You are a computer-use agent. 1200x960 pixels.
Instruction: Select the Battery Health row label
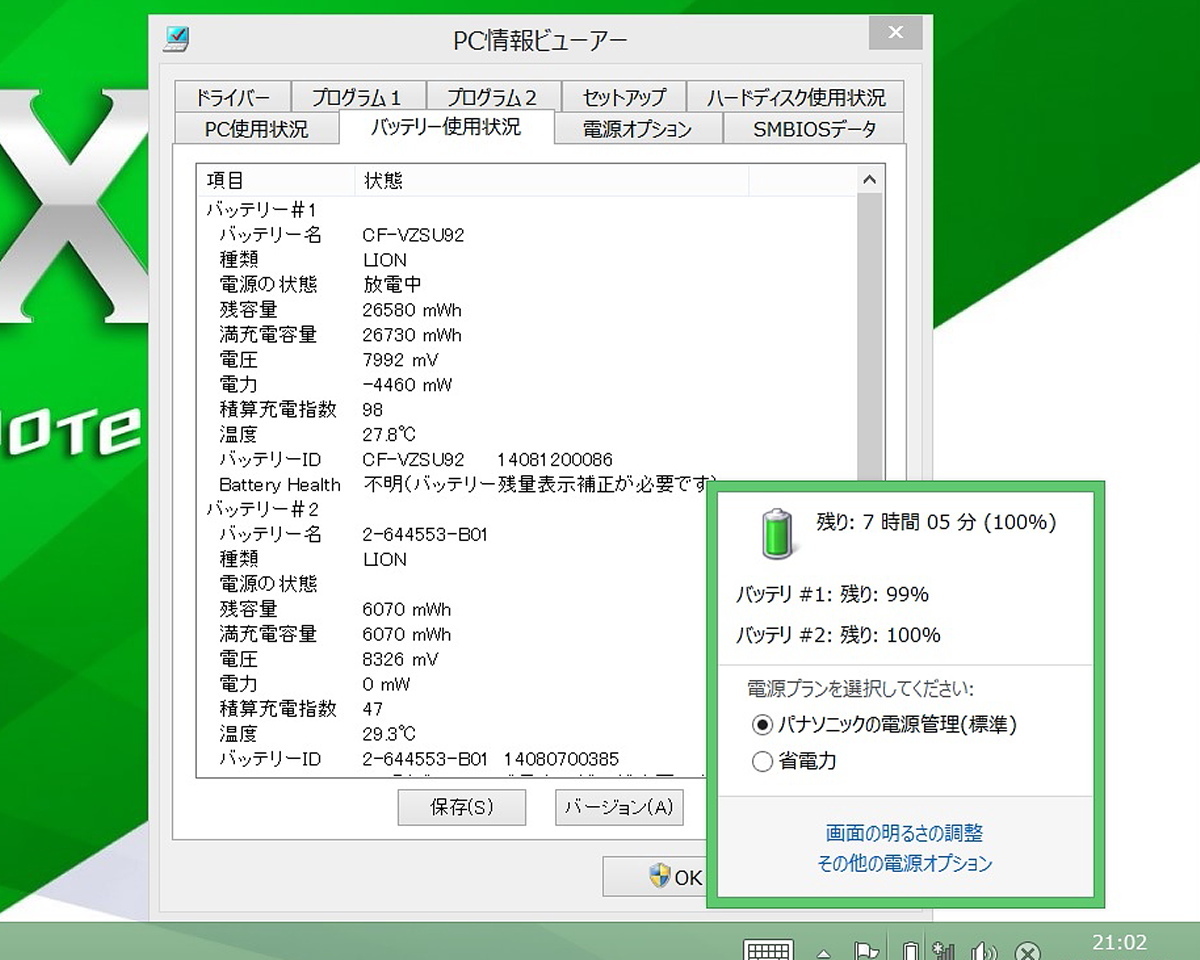point(280,485)
